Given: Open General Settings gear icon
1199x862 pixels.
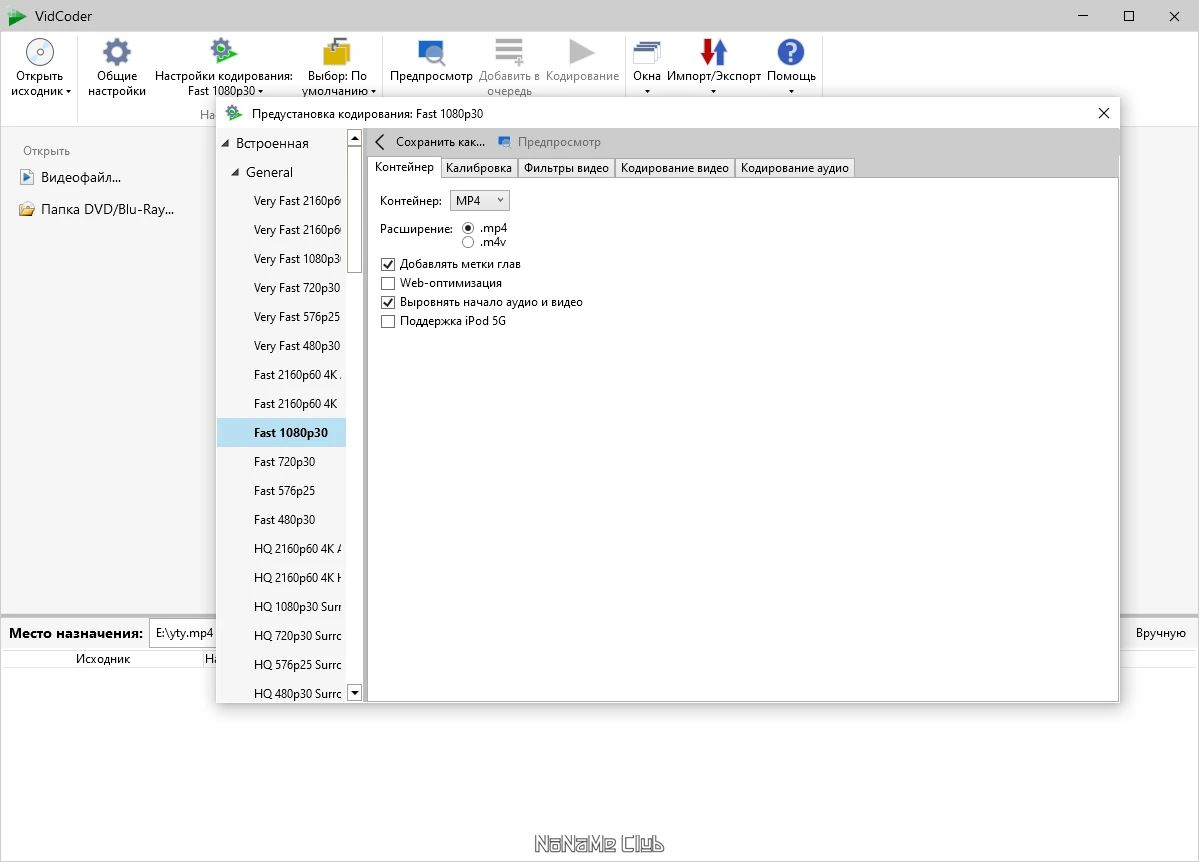Looking at the screenshot, I should coord(116,52).
